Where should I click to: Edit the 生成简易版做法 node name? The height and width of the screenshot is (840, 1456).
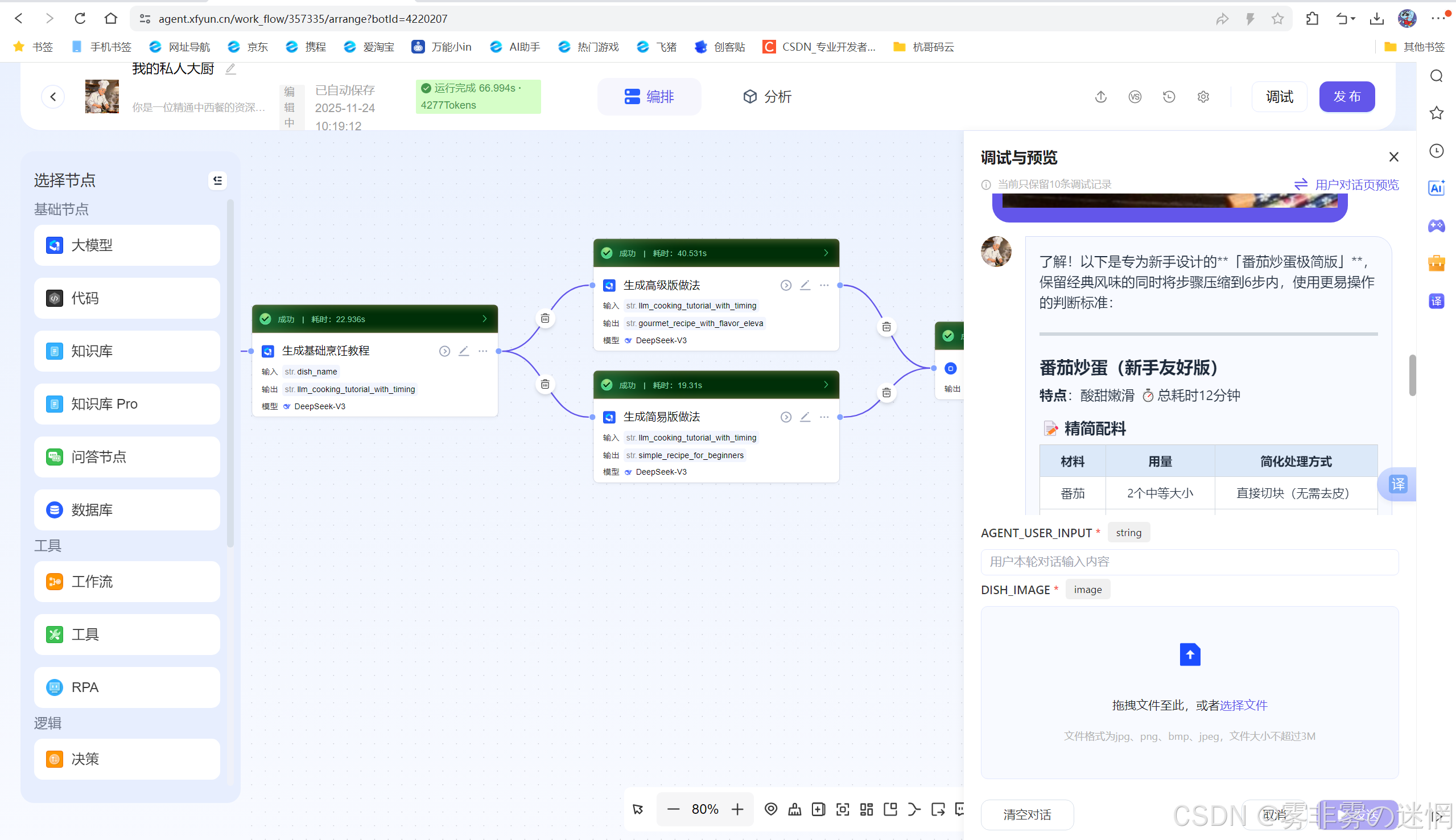[x=805, y=417]
